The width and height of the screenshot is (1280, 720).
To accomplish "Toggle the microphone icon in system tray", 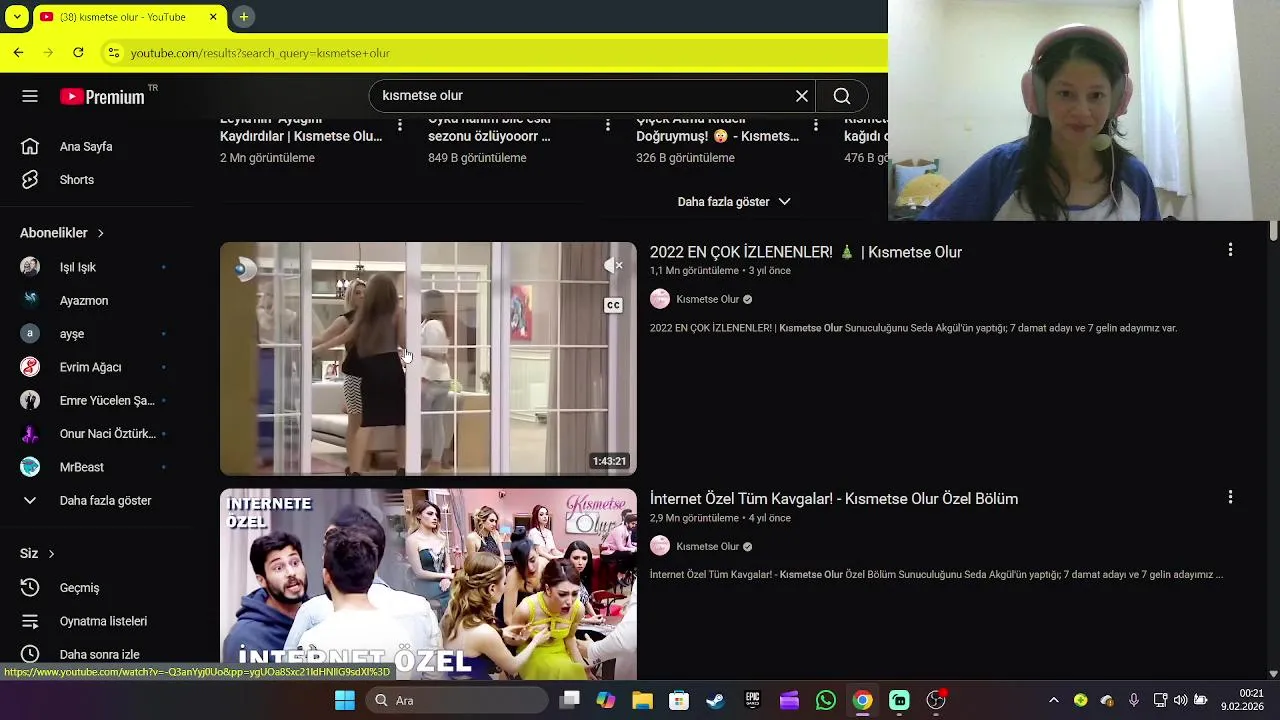I will (1133, 700).
